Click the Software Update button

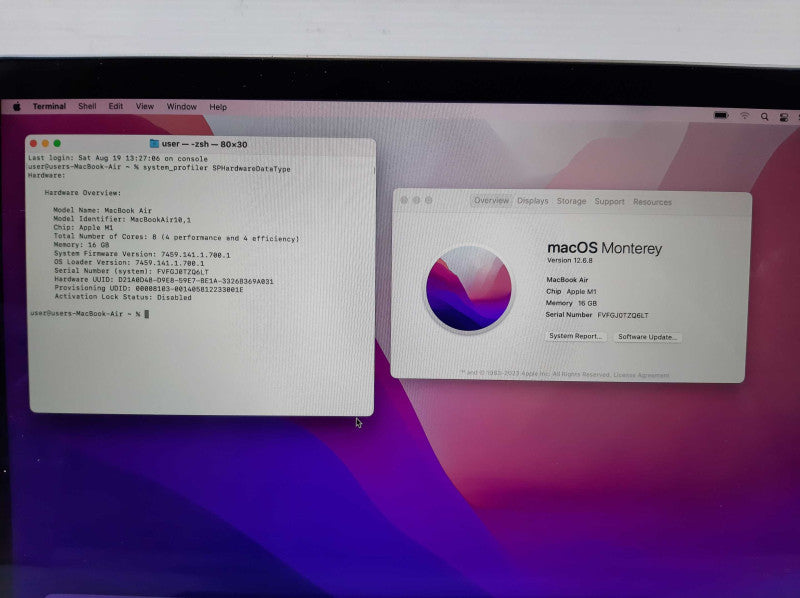coord(647,337)
